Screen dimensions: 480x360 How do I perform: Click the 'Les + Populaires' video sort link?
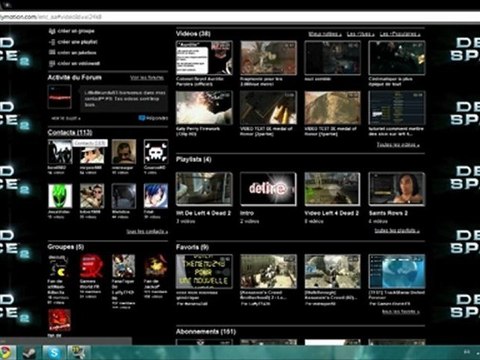tap(400, 34)
